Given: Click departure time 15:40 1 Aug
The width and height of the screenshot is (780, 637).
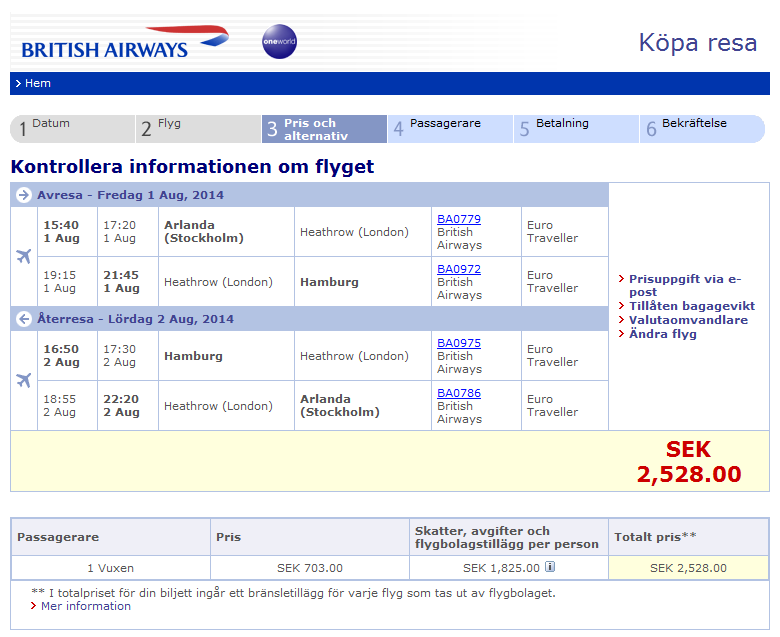Looking at the screenshot, I should point(61,232).
